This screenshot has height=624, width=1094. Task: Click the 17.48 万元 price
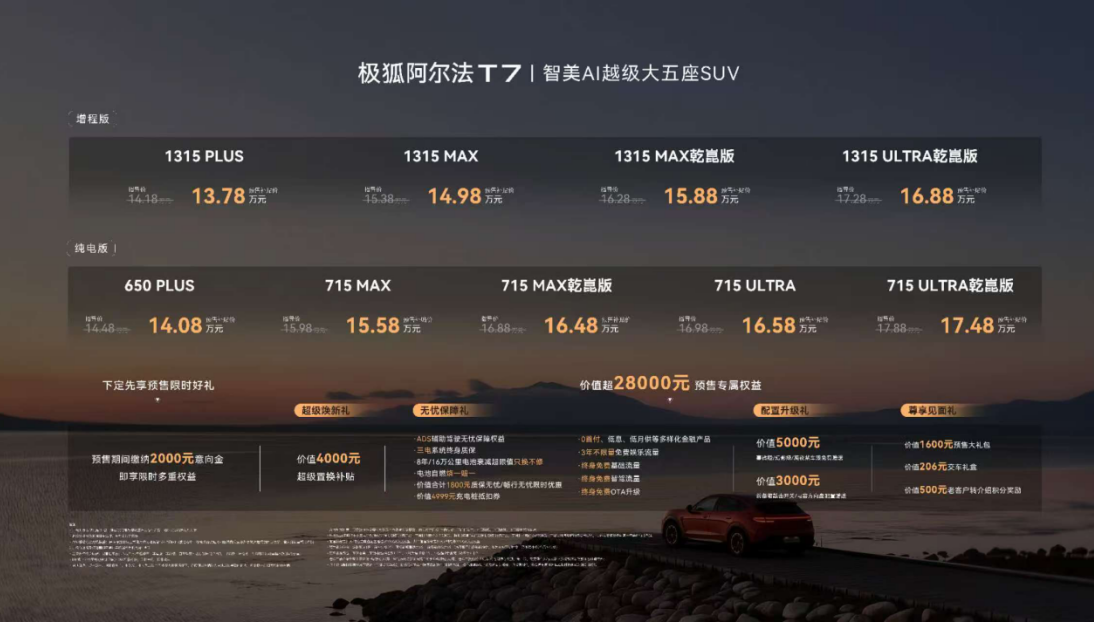point(977,325)
